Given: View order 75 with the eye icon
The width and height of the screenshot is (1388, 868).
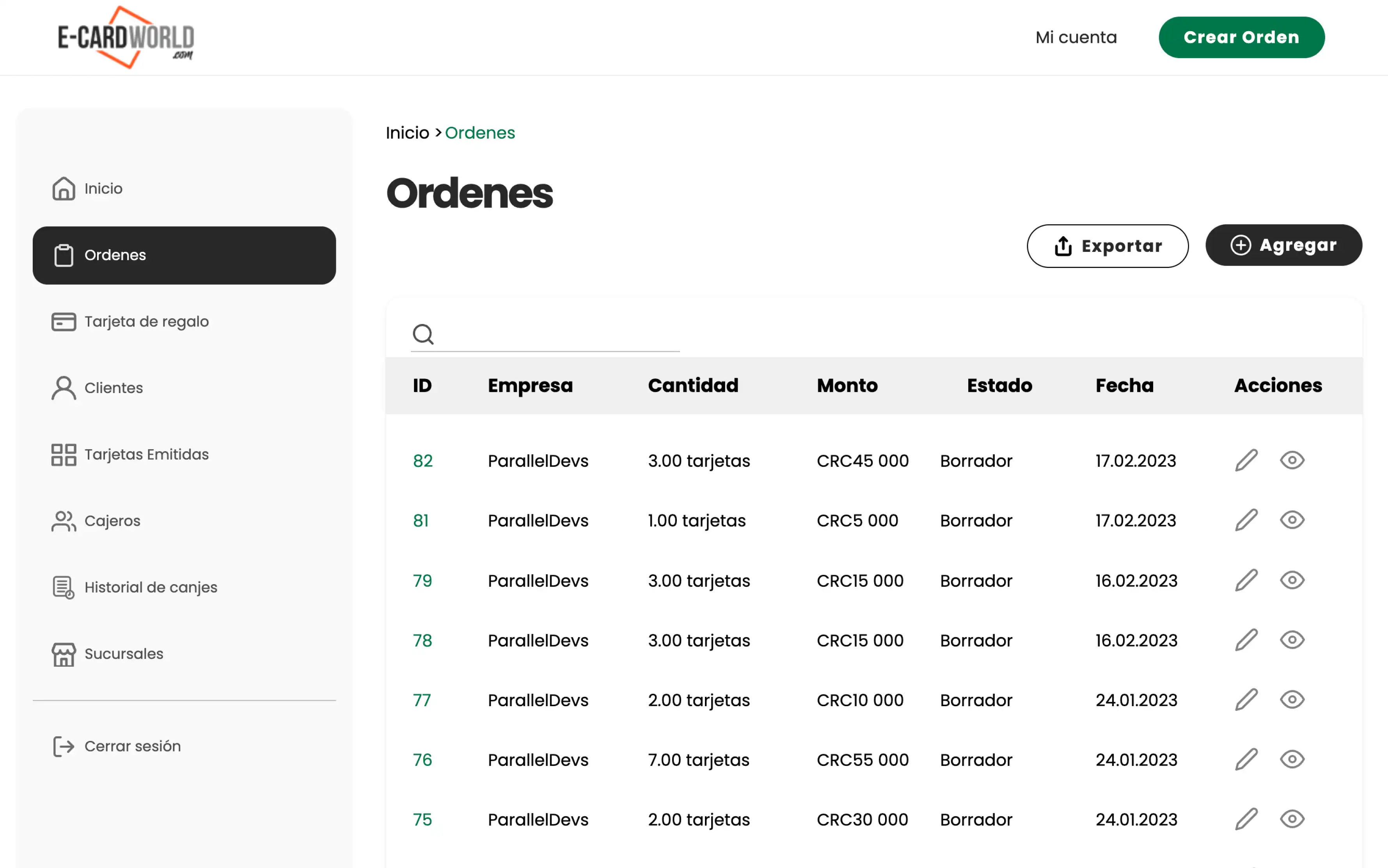Looking at the screenshot, I should [x=1292, y=819].
